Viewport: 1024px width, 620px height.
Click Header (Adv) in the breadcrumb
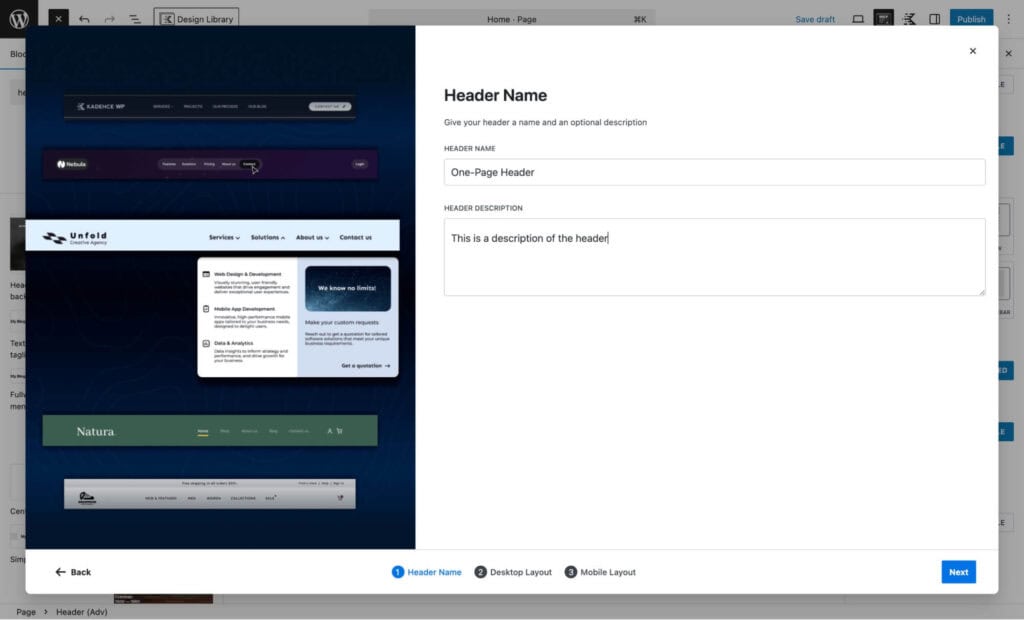tap(81, 612)
